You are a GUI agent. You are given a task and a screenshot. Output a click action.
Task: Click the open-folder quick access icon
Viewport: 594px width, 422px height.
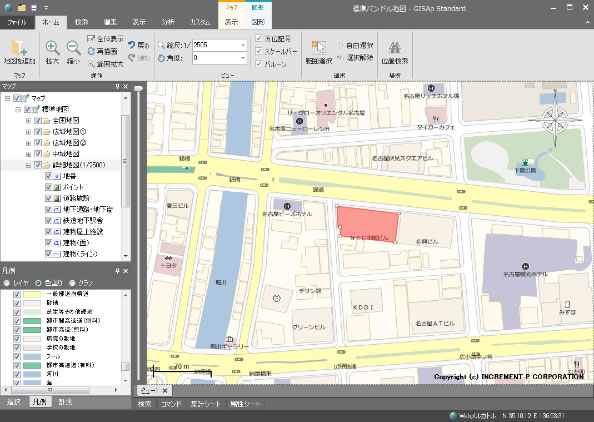(22, 8)
